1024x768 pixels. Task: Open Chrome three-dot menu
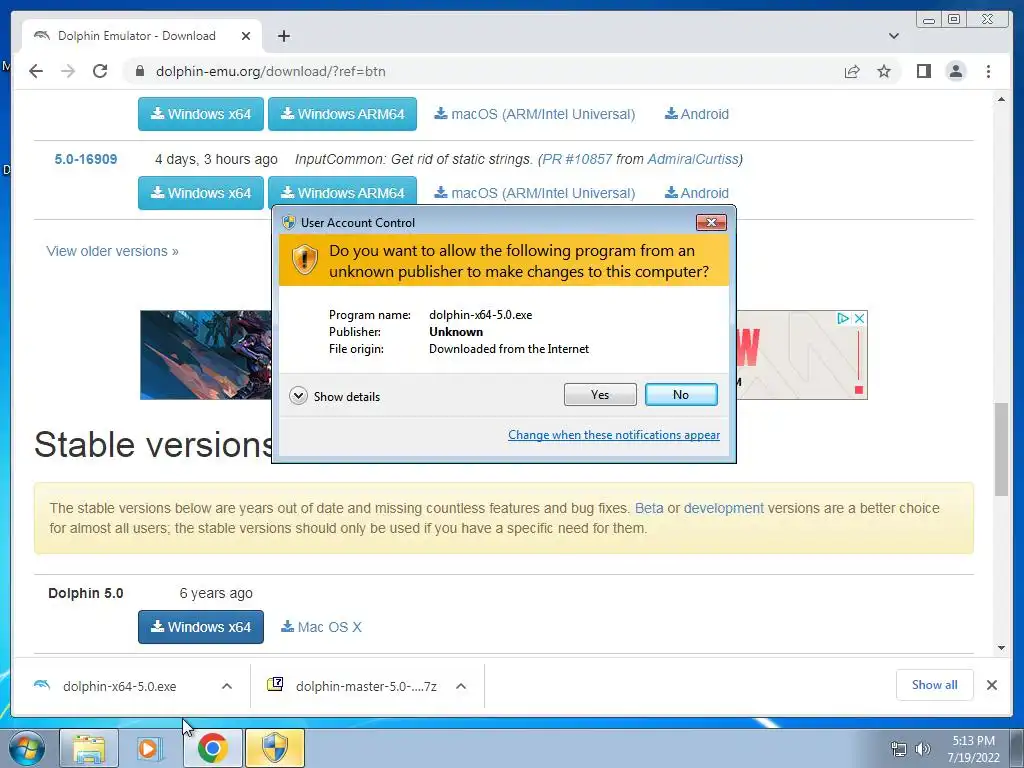[x=988, y=71]
